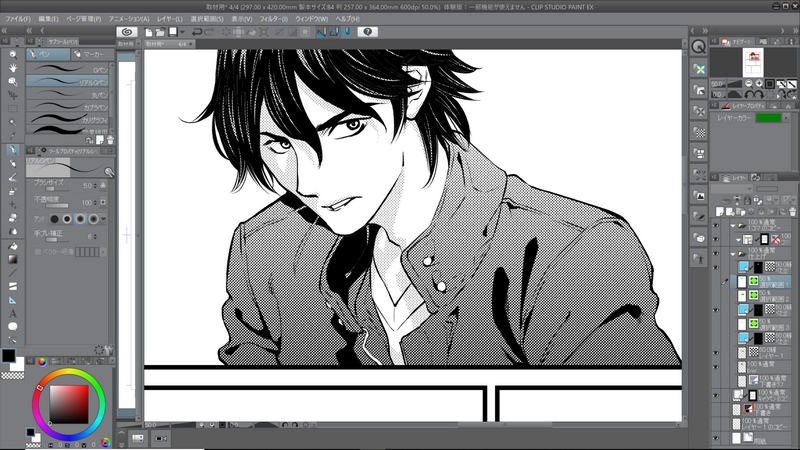Collapse the 1コマのコピー layer folder
This screenshot has width=800, height=450.
pos(733,225)
